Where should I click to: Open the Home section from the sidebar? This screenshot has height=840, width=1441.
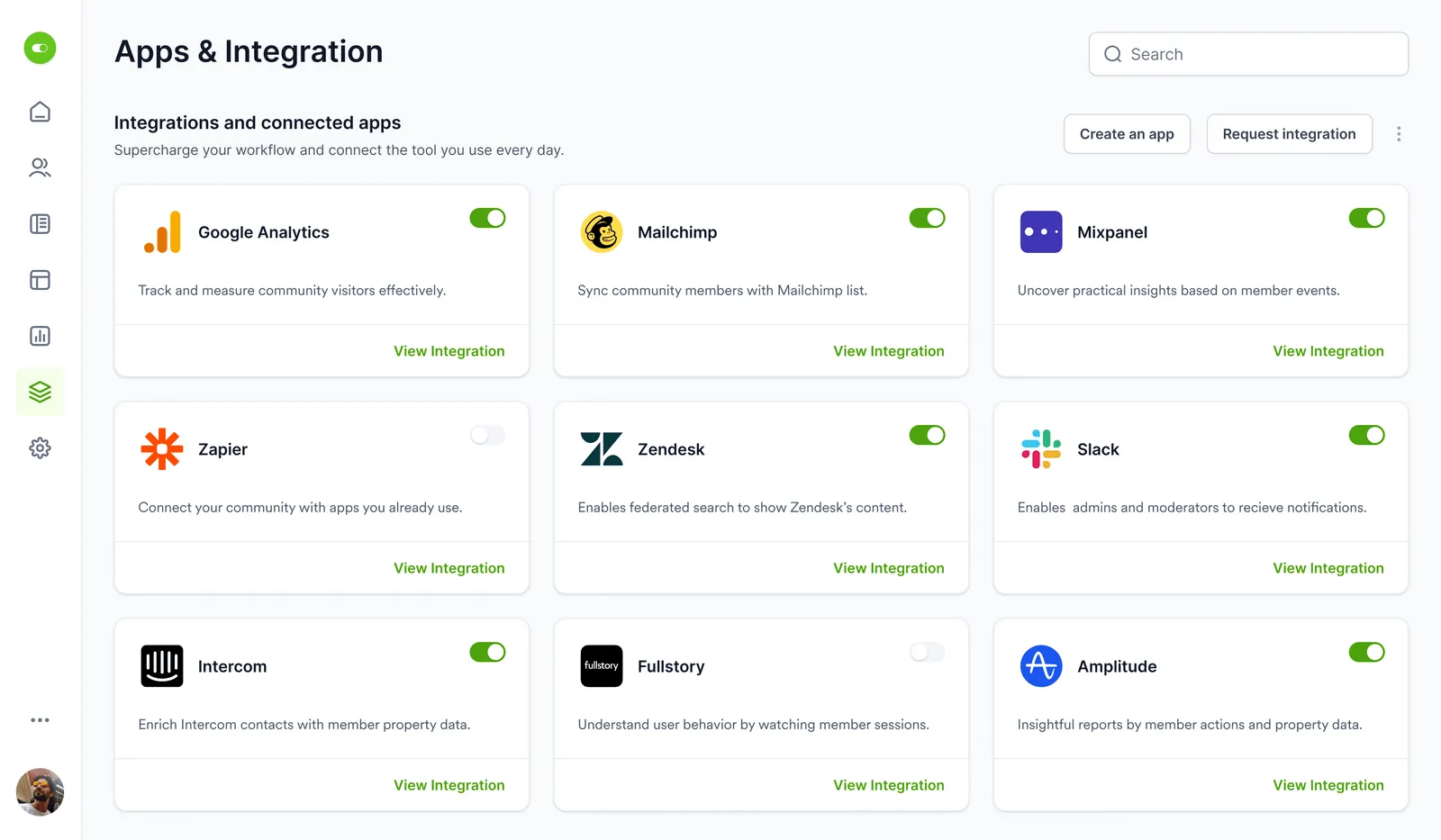point(40,112)
